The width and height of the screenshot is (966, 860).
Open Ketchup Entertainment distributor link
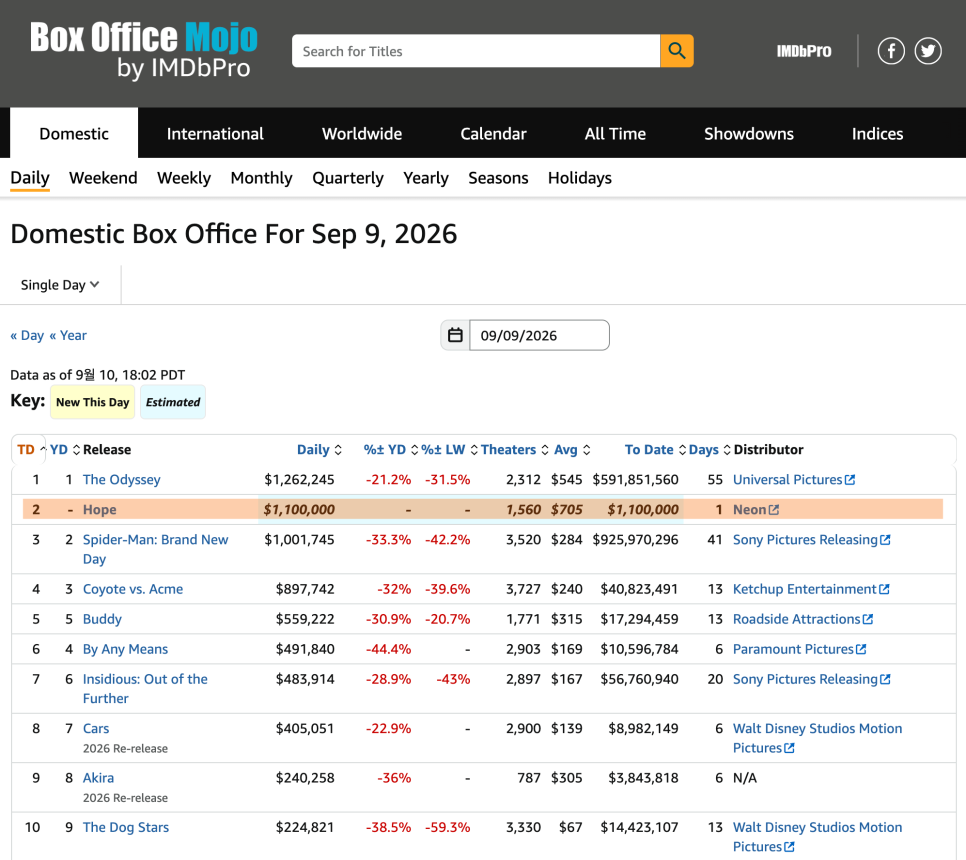click(804, 589)
